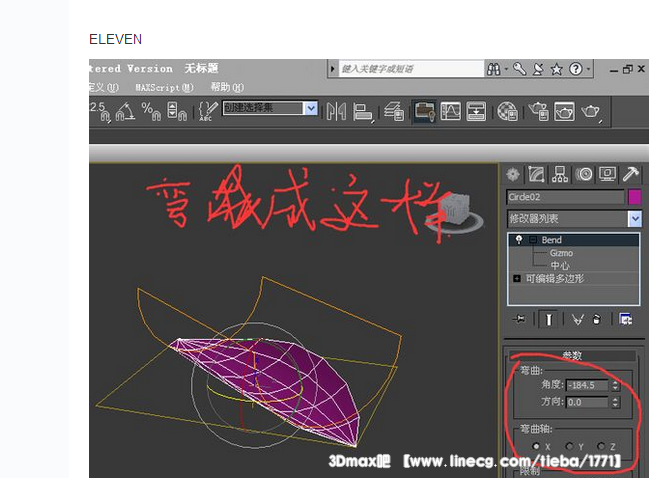Click the keyword search input field
The width and height of the screenshot is (650, 478).
coord(411,69)
